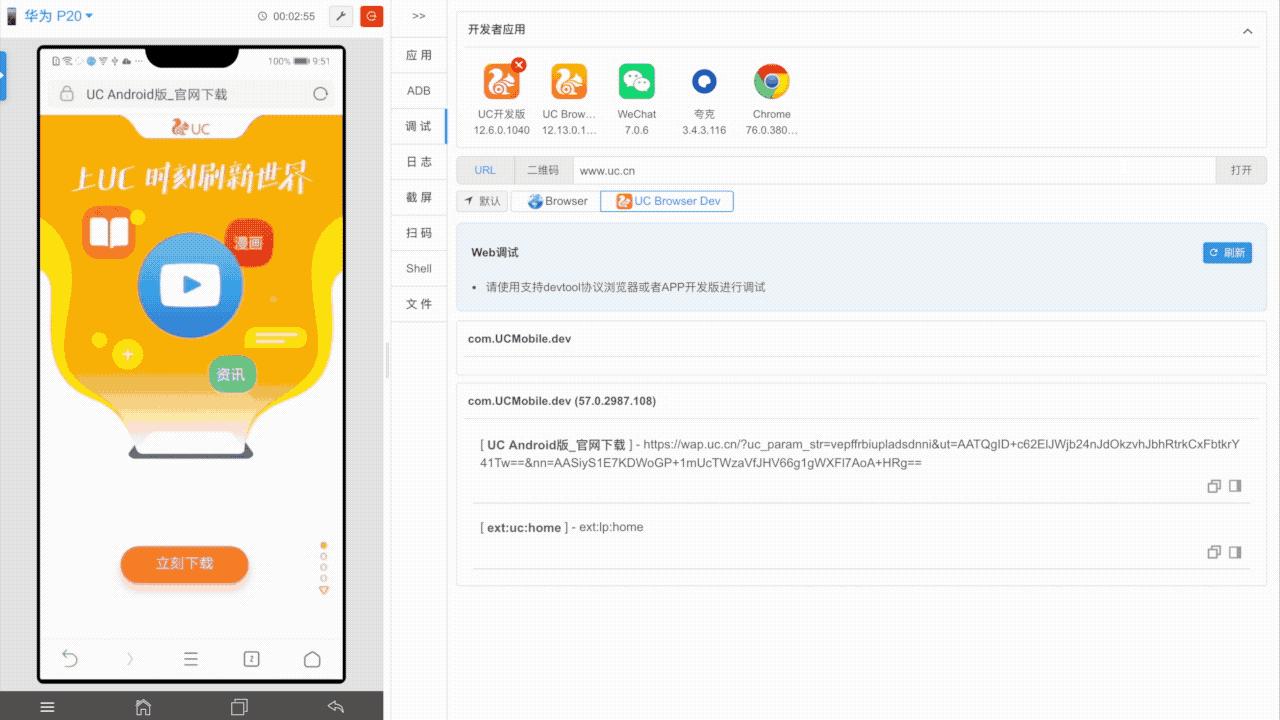Launch the 夸克 app icon
The image size is (1280, 720).
[x=704, y=82]
